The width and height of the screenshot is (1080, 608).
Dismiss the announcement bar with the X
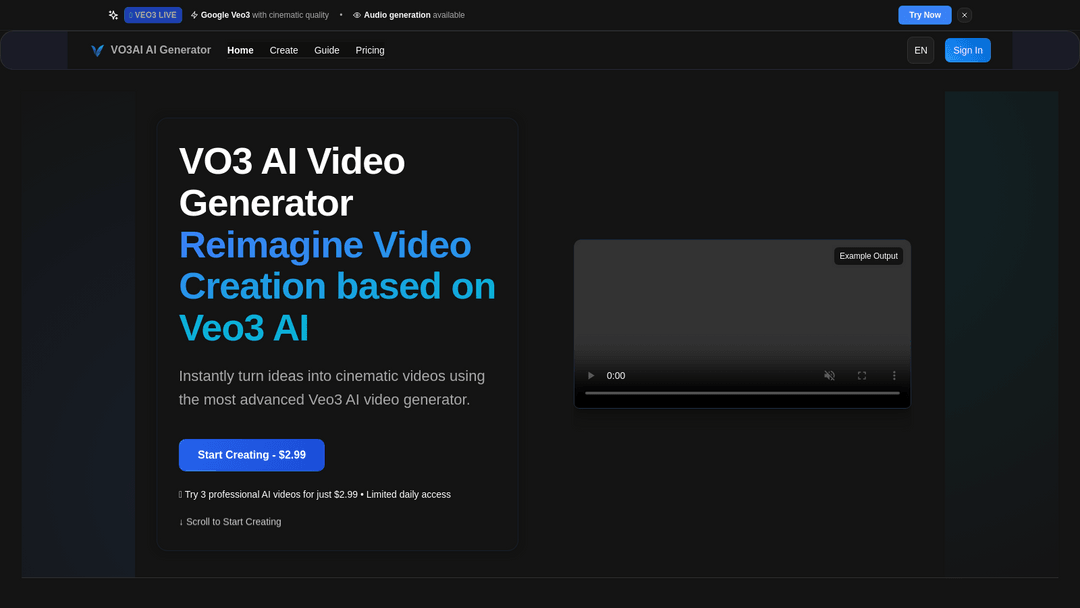tap(964, 15)
